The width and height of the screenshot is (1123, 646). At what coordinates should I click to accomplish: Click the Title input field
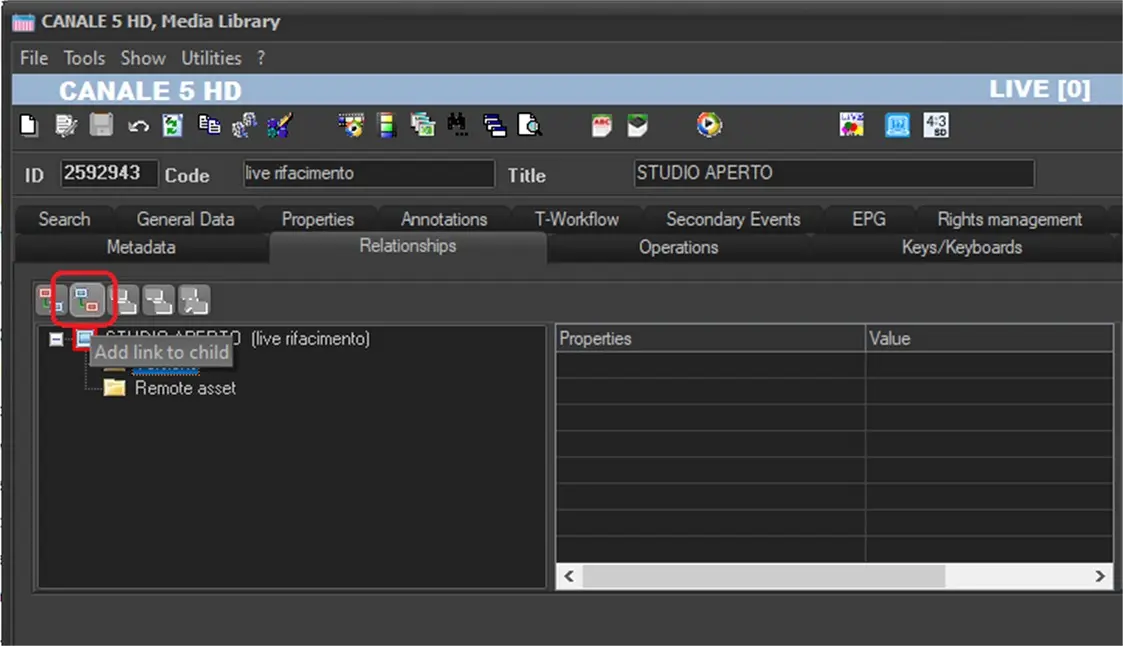point(833,173)
